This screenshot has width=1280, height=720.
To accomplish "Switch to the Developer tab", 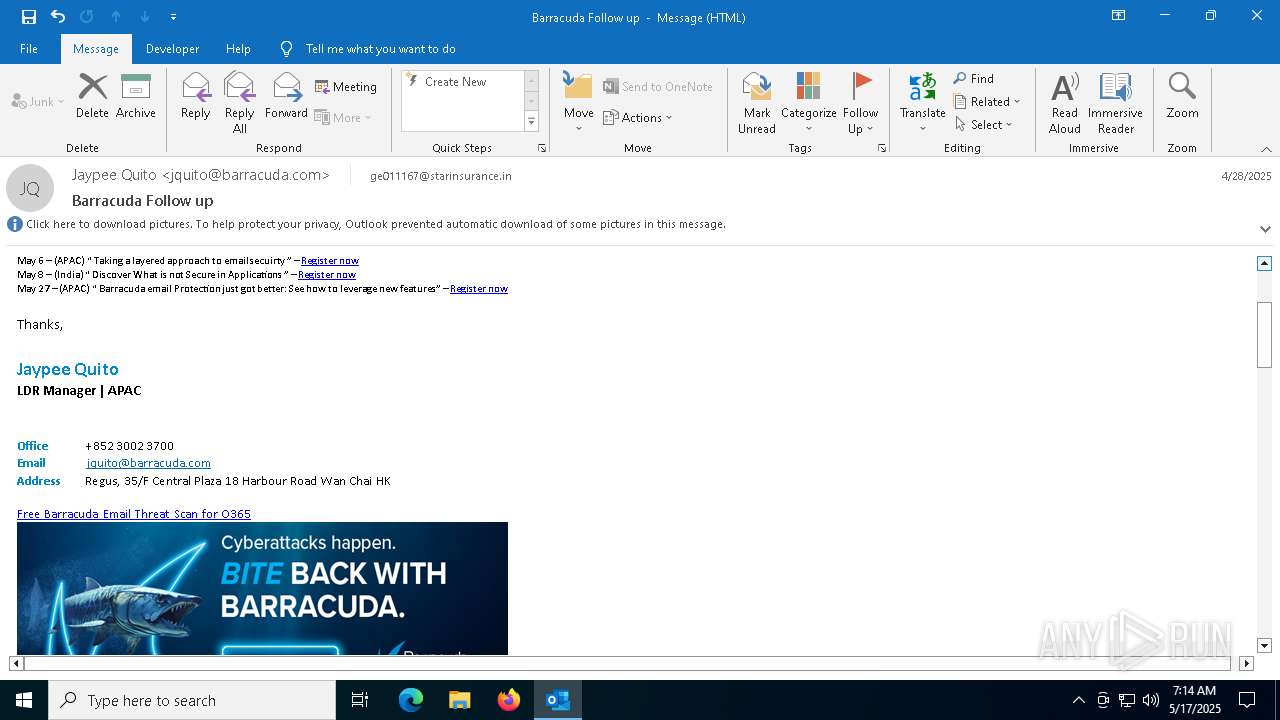I will (x=172, y=48).
